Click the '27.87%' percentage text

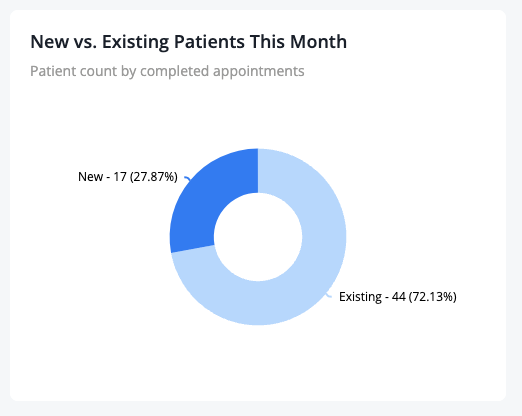click(154, 177)
